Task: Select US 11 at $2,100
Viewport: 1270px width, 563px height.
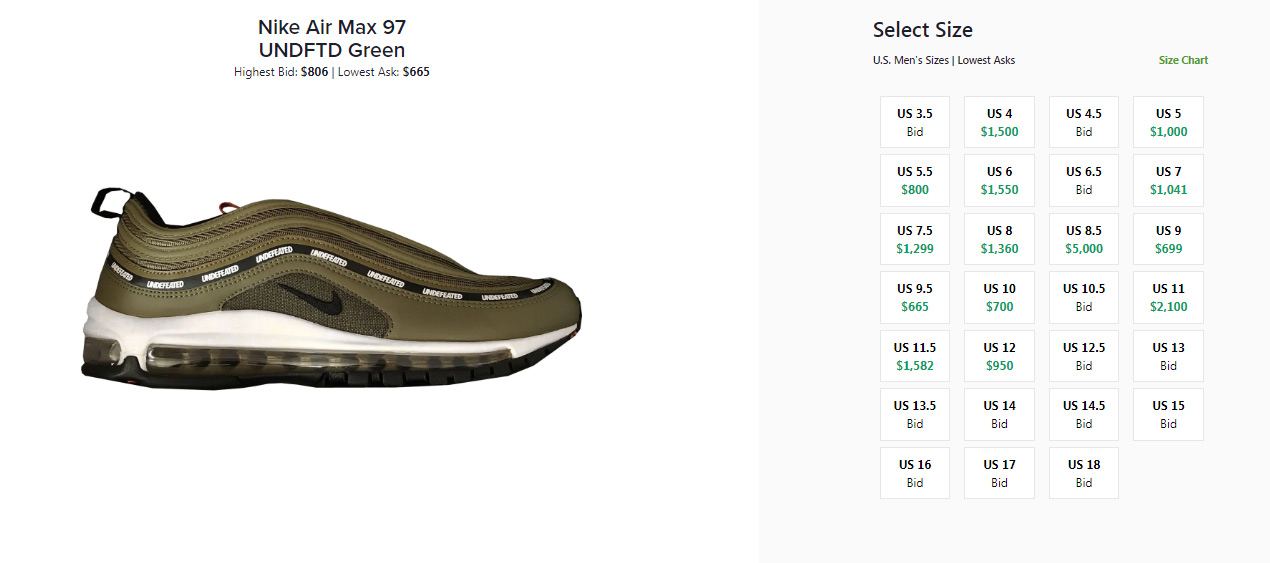Action: click(x=1168, y=297)
